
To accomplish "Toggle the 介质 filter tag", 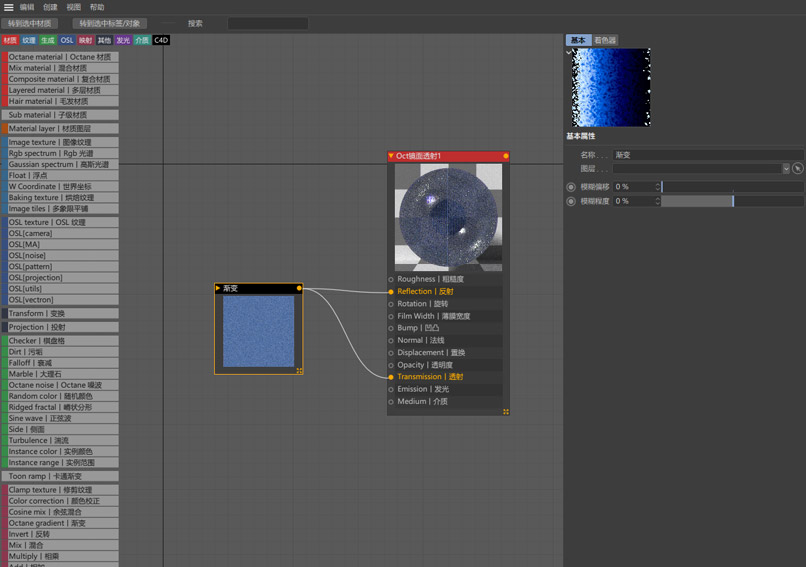I will tap(142, 40).
